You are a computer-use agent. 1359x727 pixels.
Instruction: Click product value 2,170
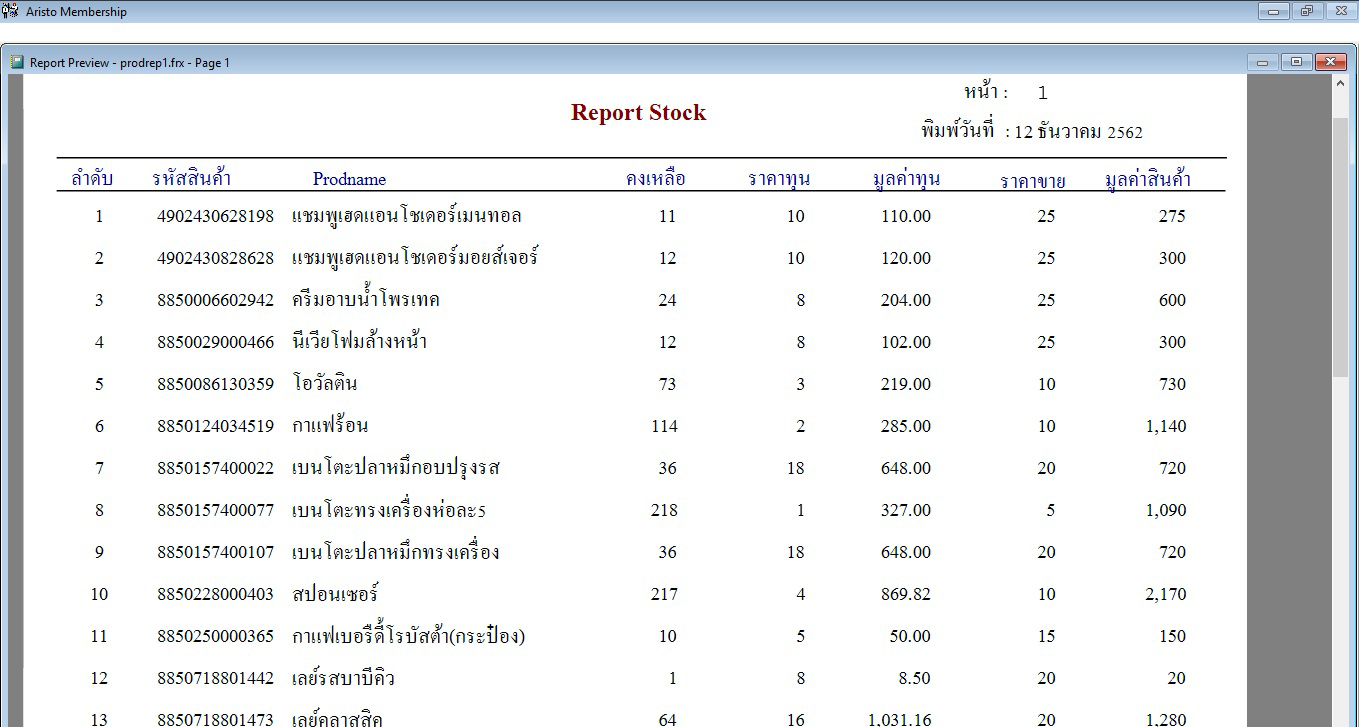[1166, 594]
